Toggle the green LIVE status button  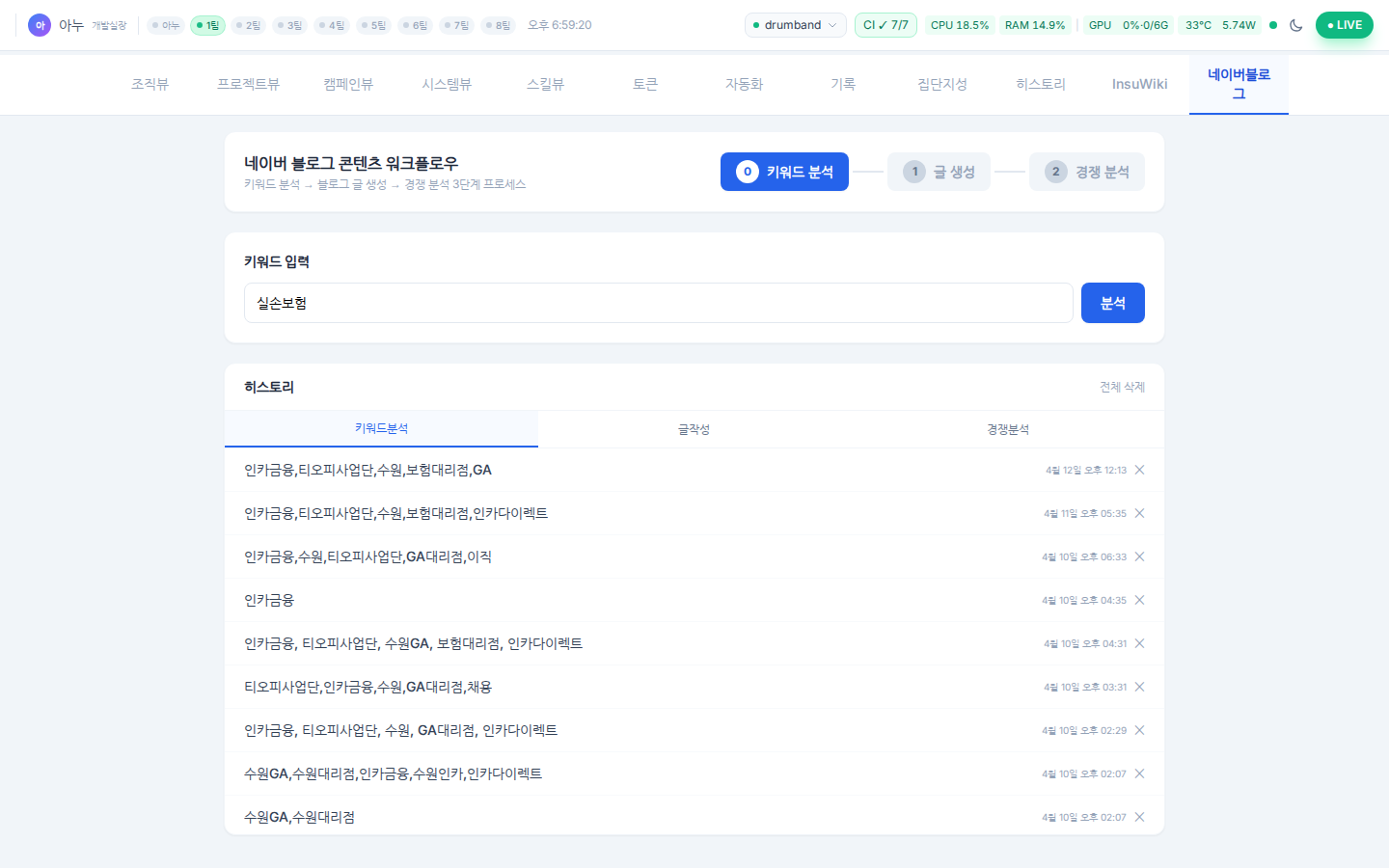point(1344,25)
